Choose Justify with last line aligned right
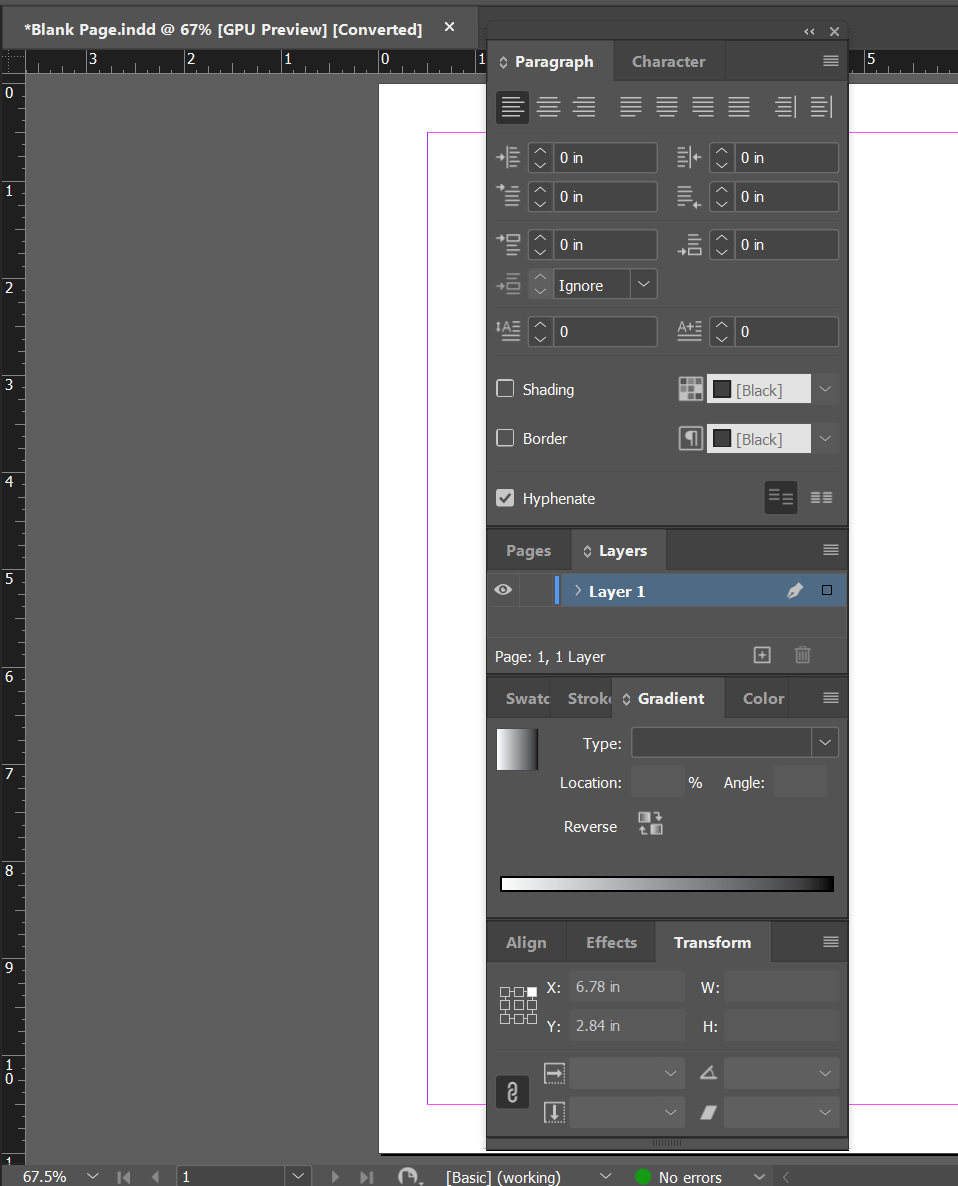 pos(703,107)
